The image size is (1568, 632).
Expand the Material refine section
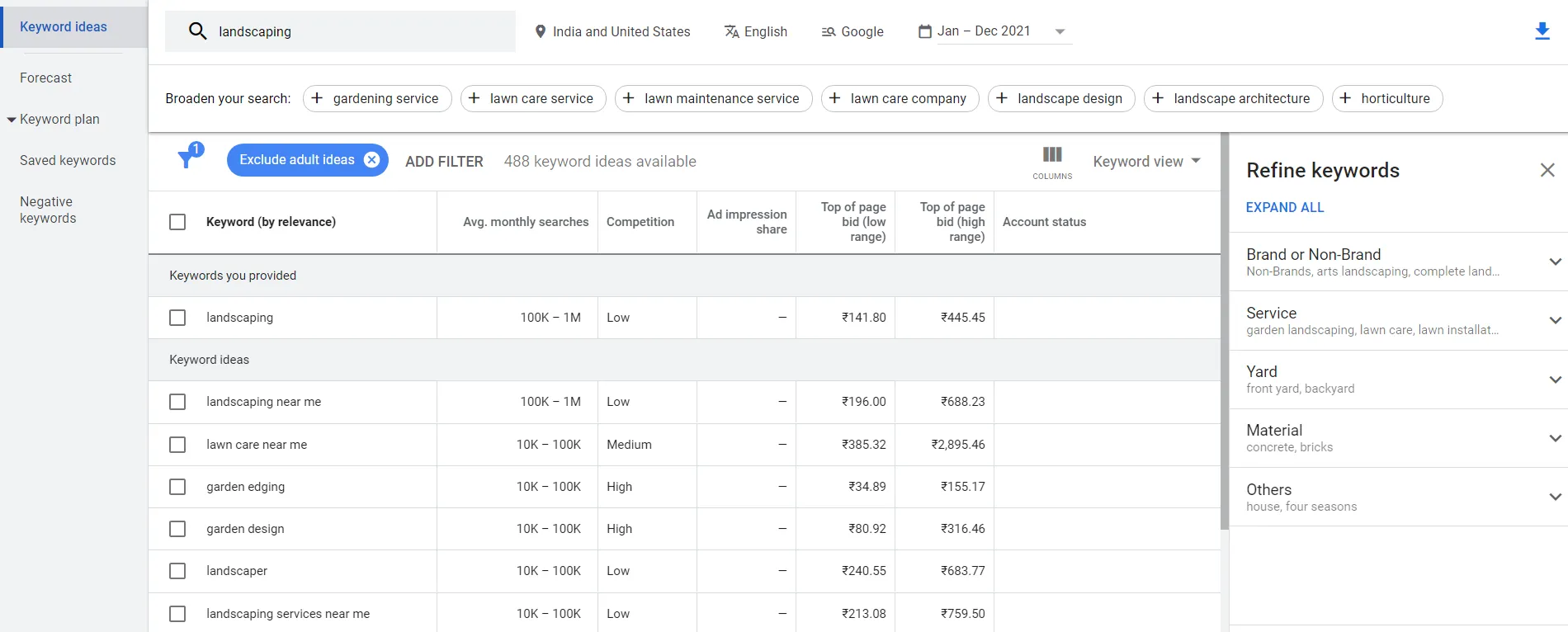pos(1555,438)
